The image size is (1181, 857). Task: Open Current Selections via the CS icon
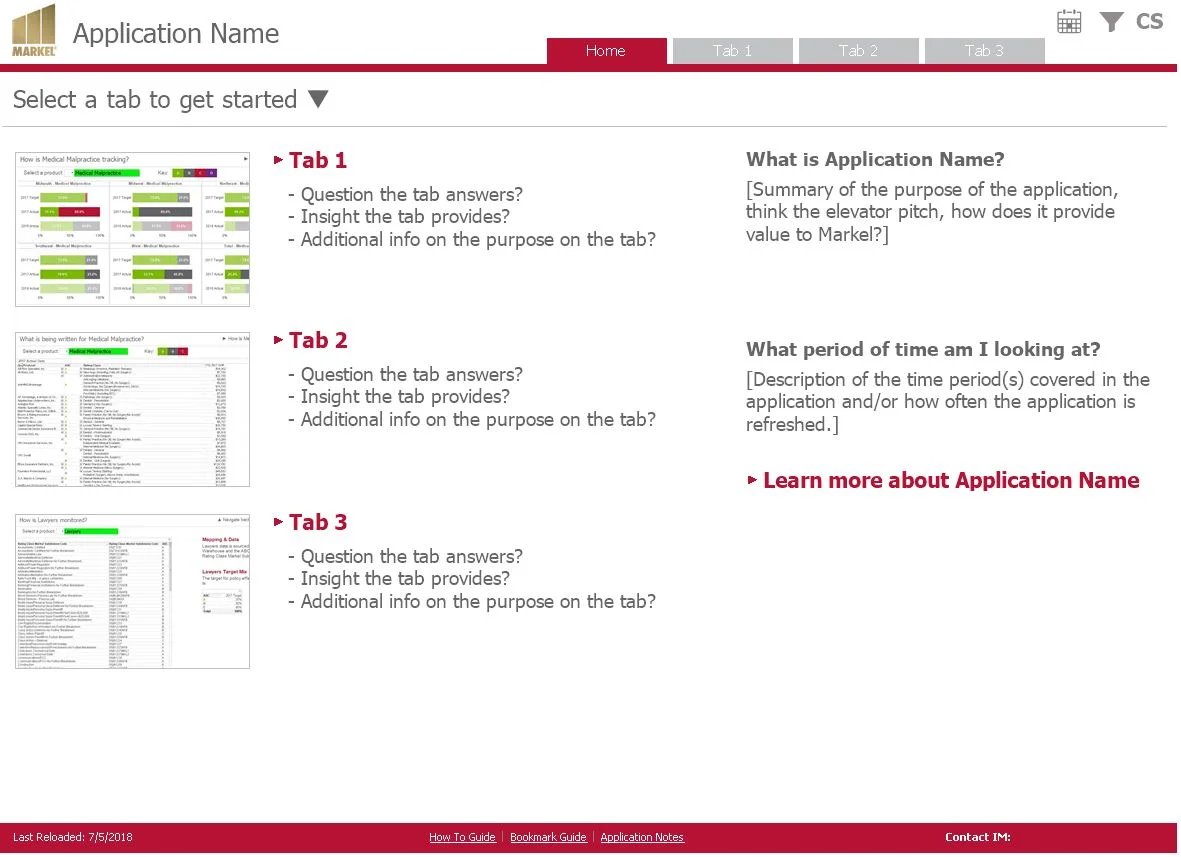tap(1148, 21)
